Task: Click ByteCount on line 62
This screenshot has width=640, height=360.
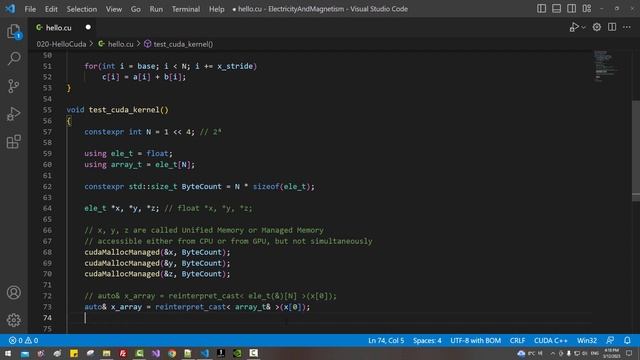Action: point(202,187)
